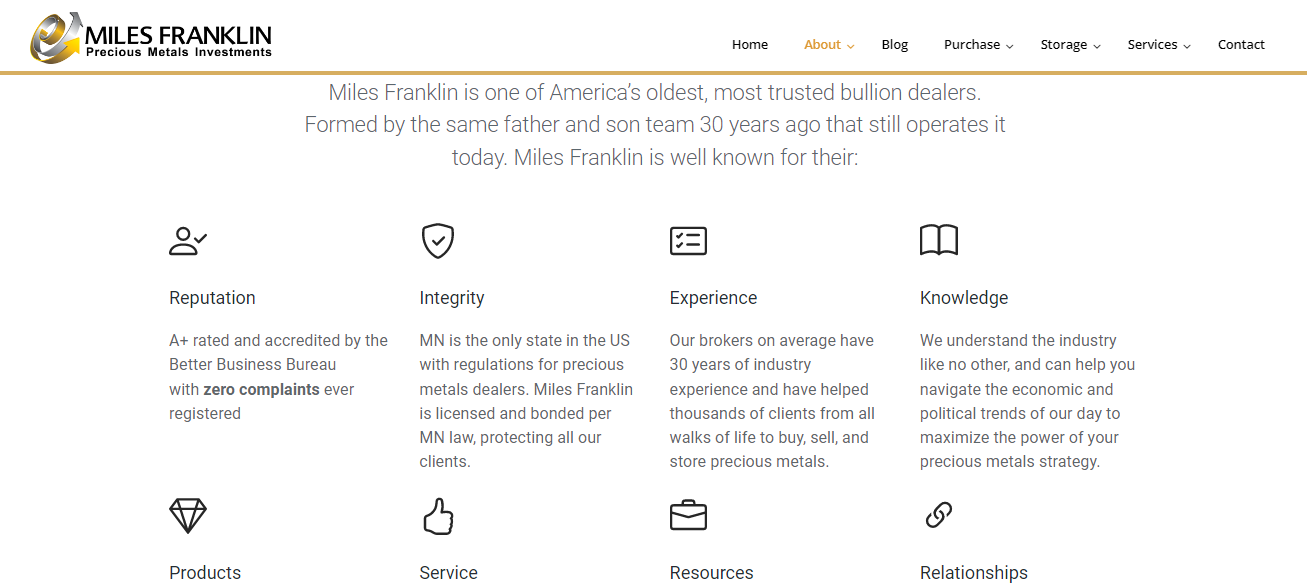Viewport: 1307px width, 584px height.
Task: Expand the About menu chevron
Action: click(x=851, y=46)
